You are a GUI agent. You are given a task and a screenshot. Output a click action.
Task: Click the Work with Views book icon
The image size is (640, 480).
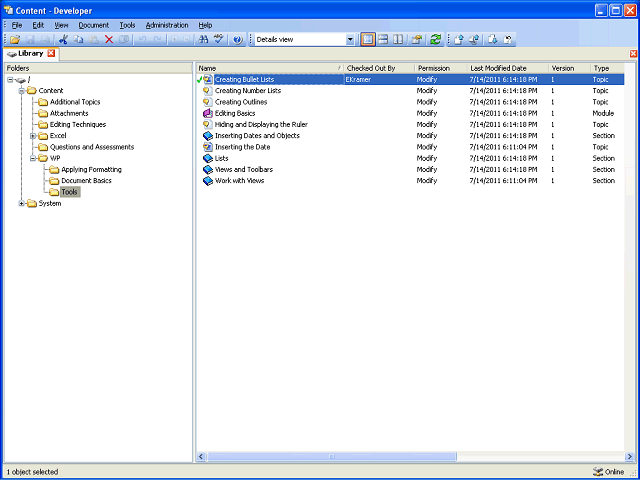(208, 181)
